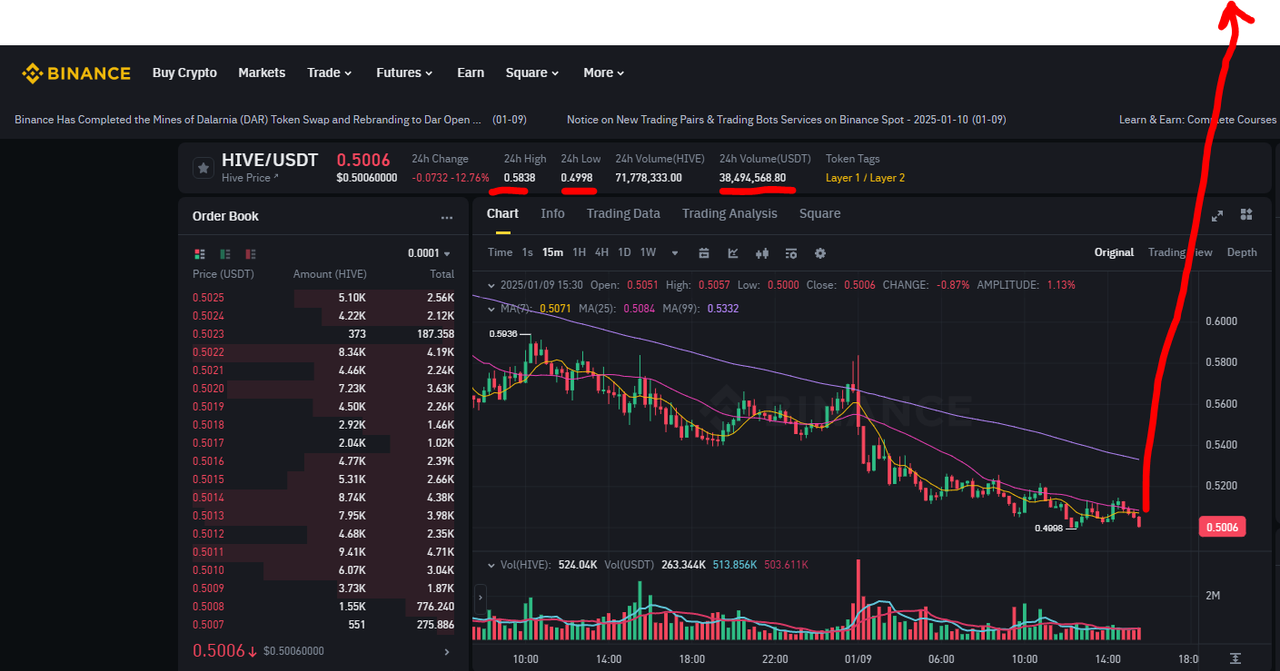Open the Trade menu dropdown
Image resolution: width=1280 pixels, height=671 pixels.
(329, 73)
